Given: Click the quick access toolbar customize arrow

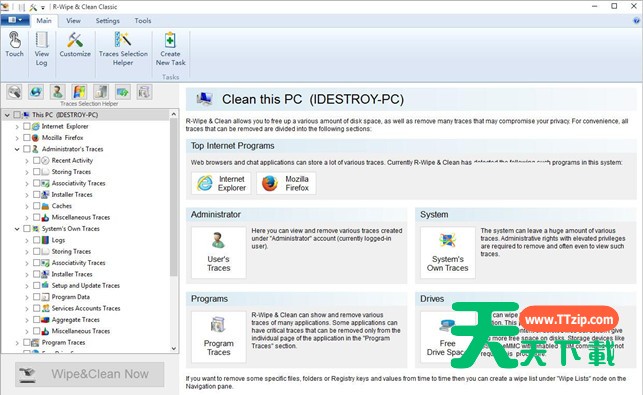Looking at the screenshot, I should (43, 7).
